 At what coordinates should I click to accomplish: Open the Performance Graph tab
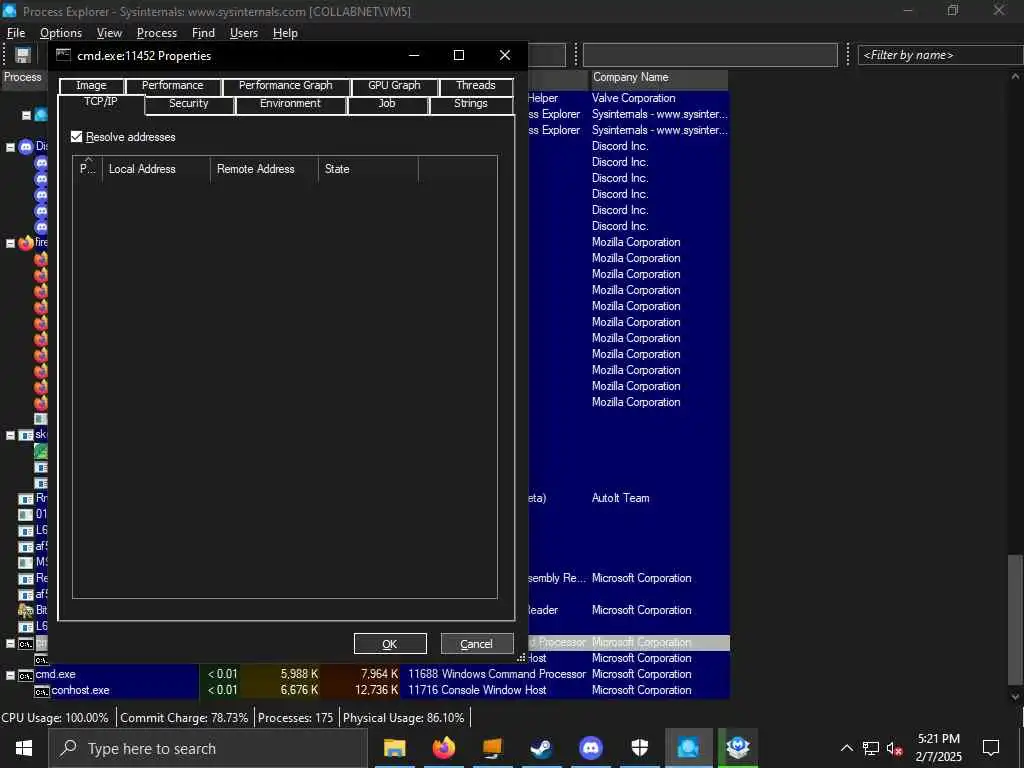pyautogui.click(x=285, y=86)
